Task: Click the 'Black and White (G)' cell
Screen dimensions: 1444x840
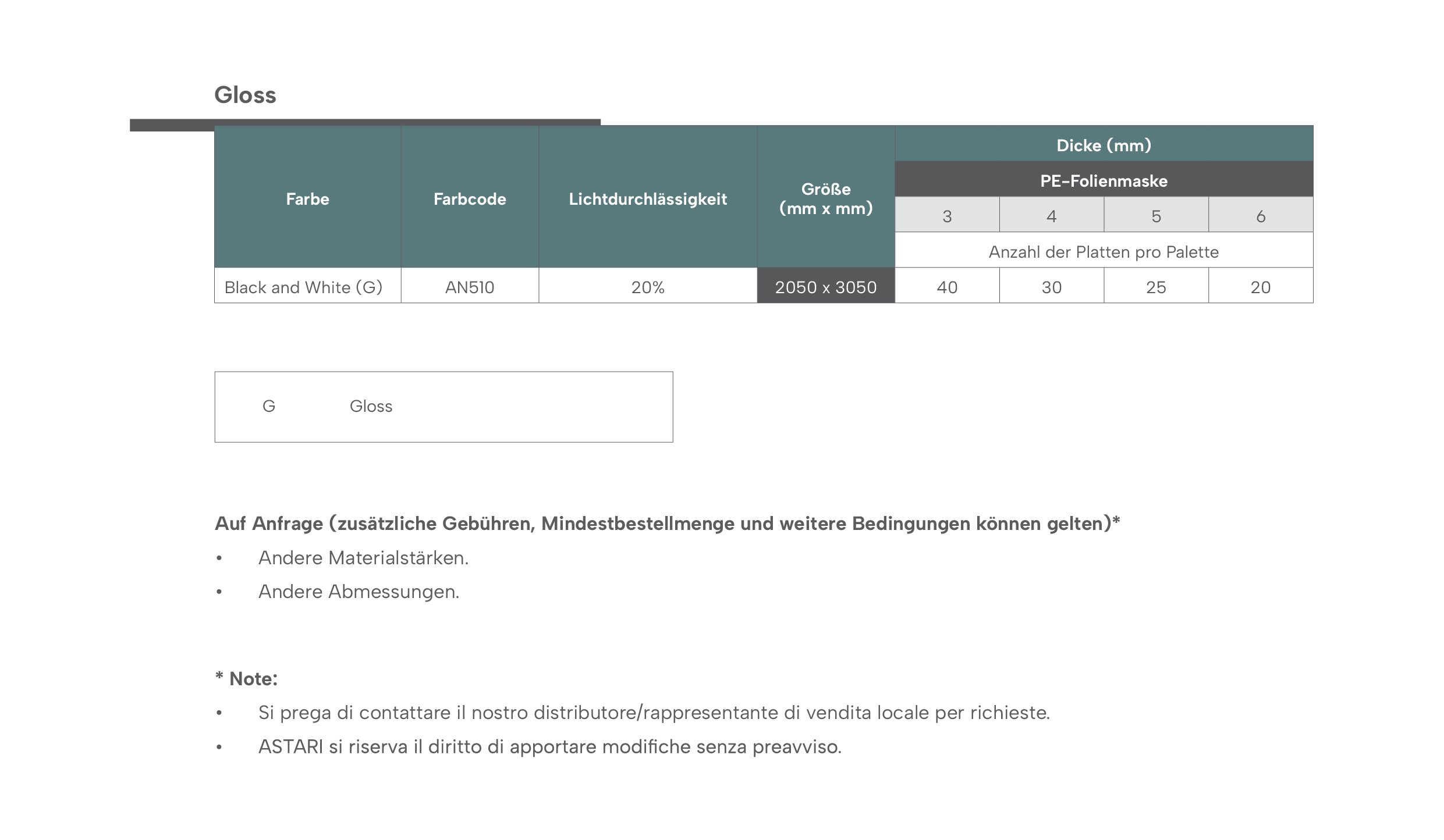Action: [x=307, y=286]
